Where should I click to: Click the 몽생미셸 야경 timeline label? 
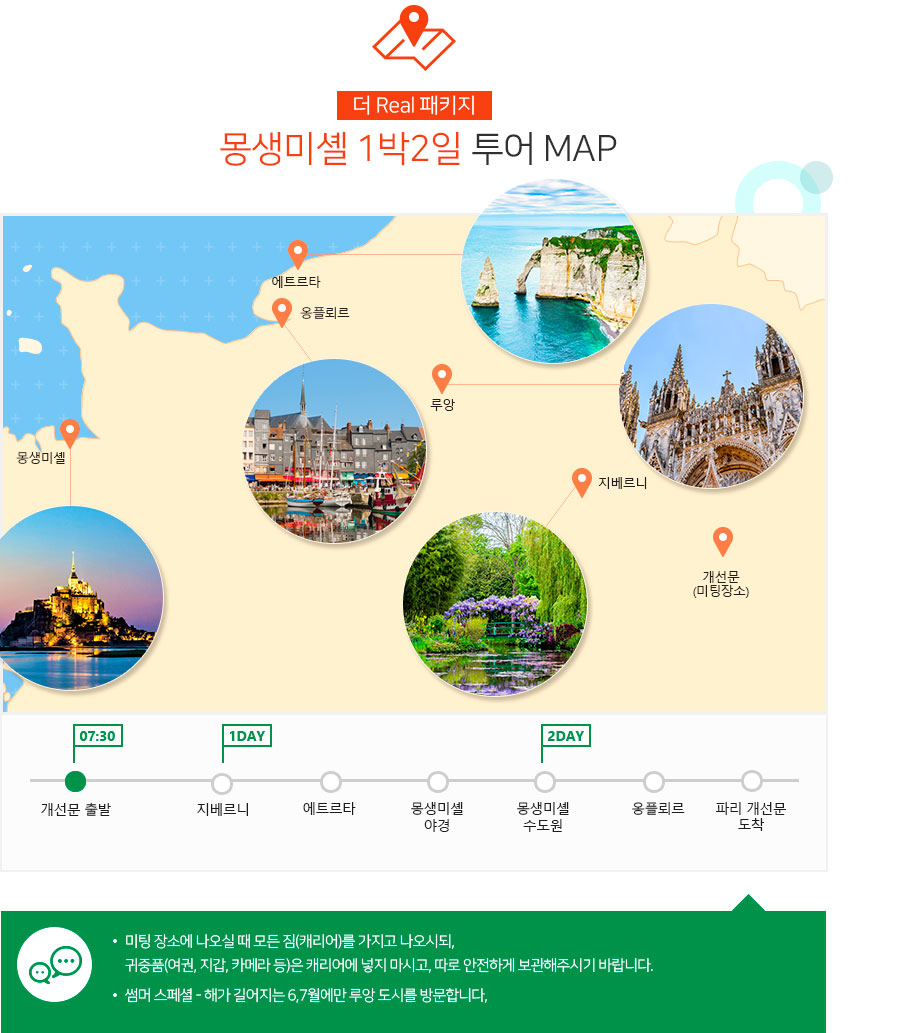[437, 816]
